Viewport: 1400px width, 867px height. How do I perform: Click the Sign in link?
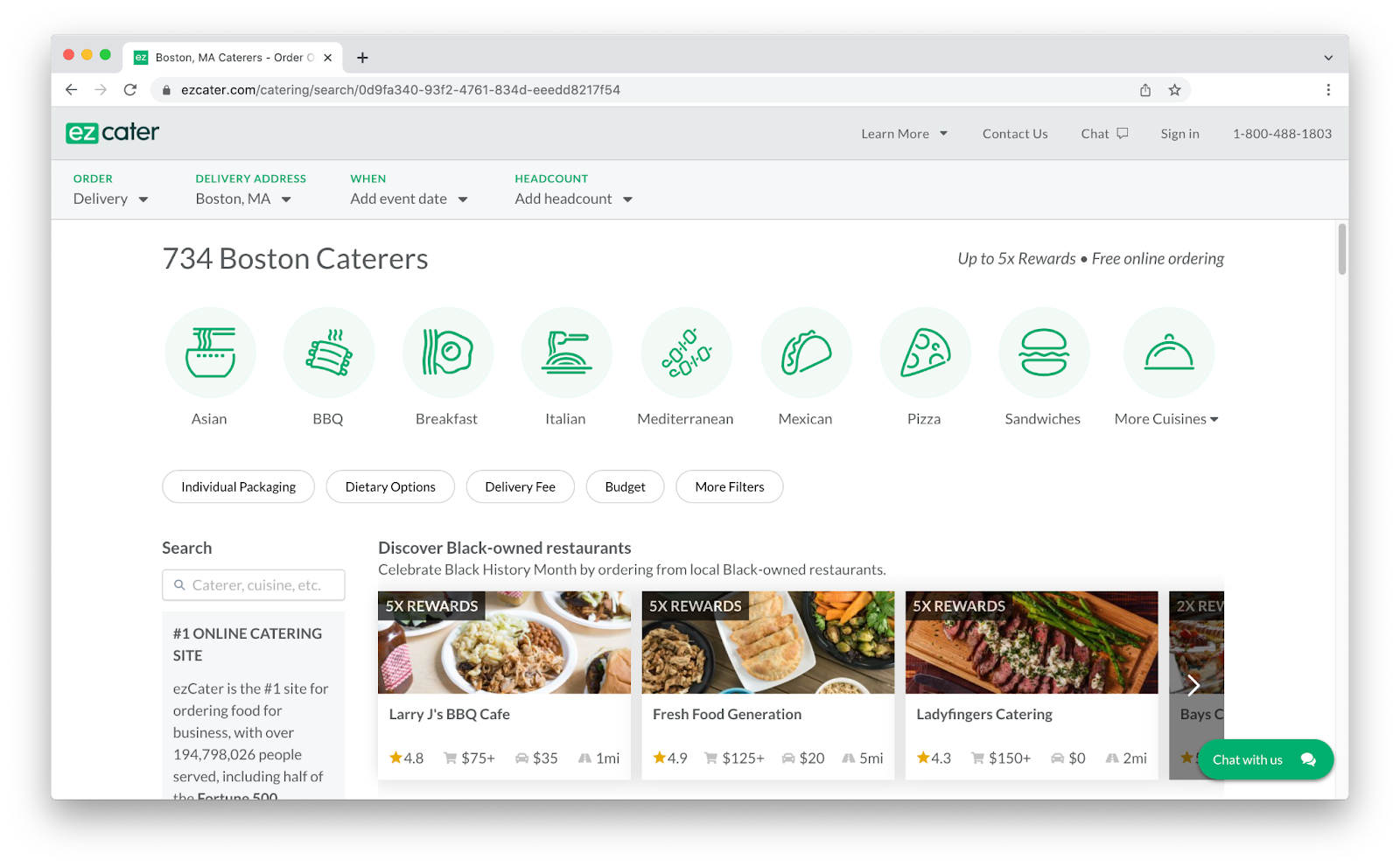pyautogui.click(x=1180, y=134)
